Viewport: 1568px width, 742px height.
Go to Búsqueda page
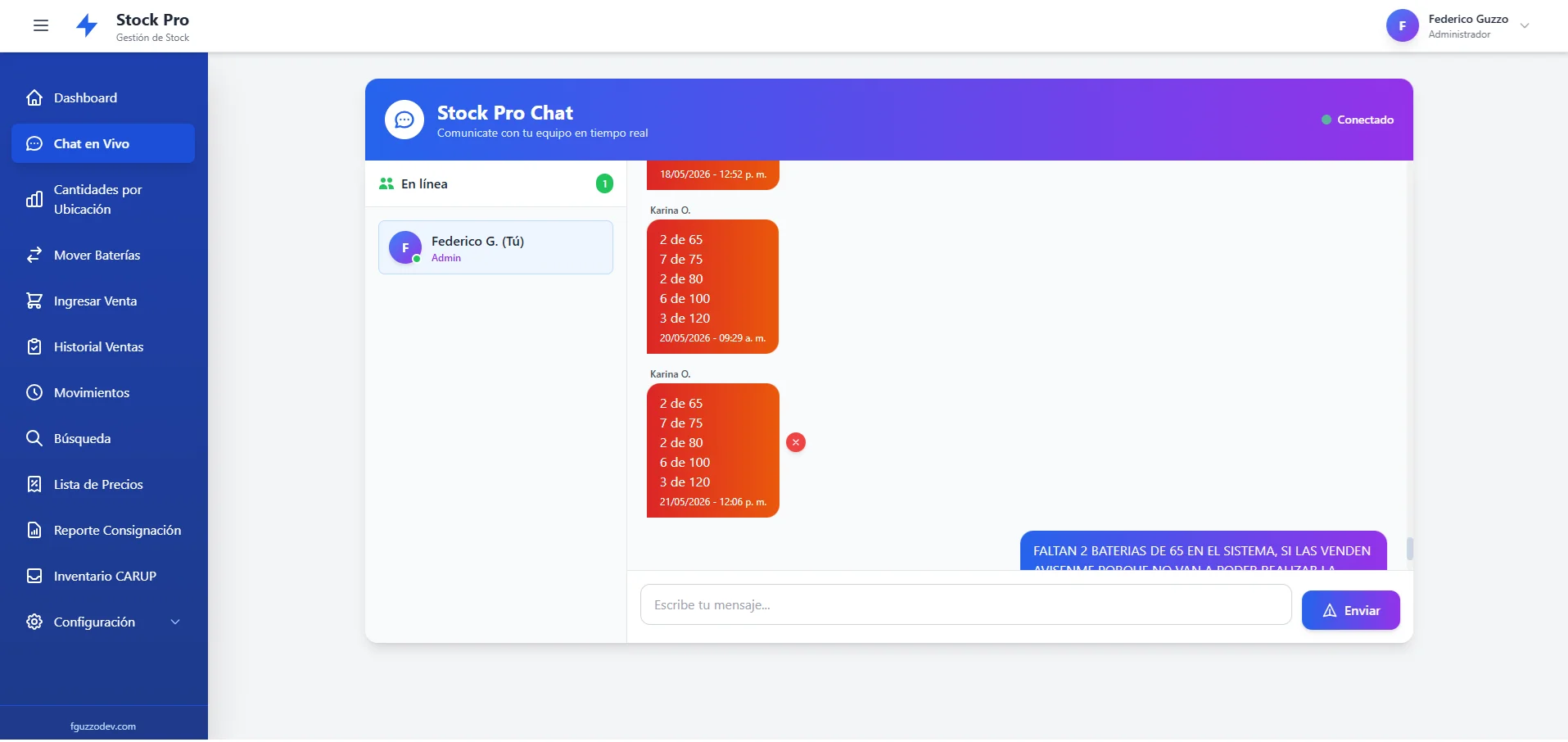(x=103, y=438)
